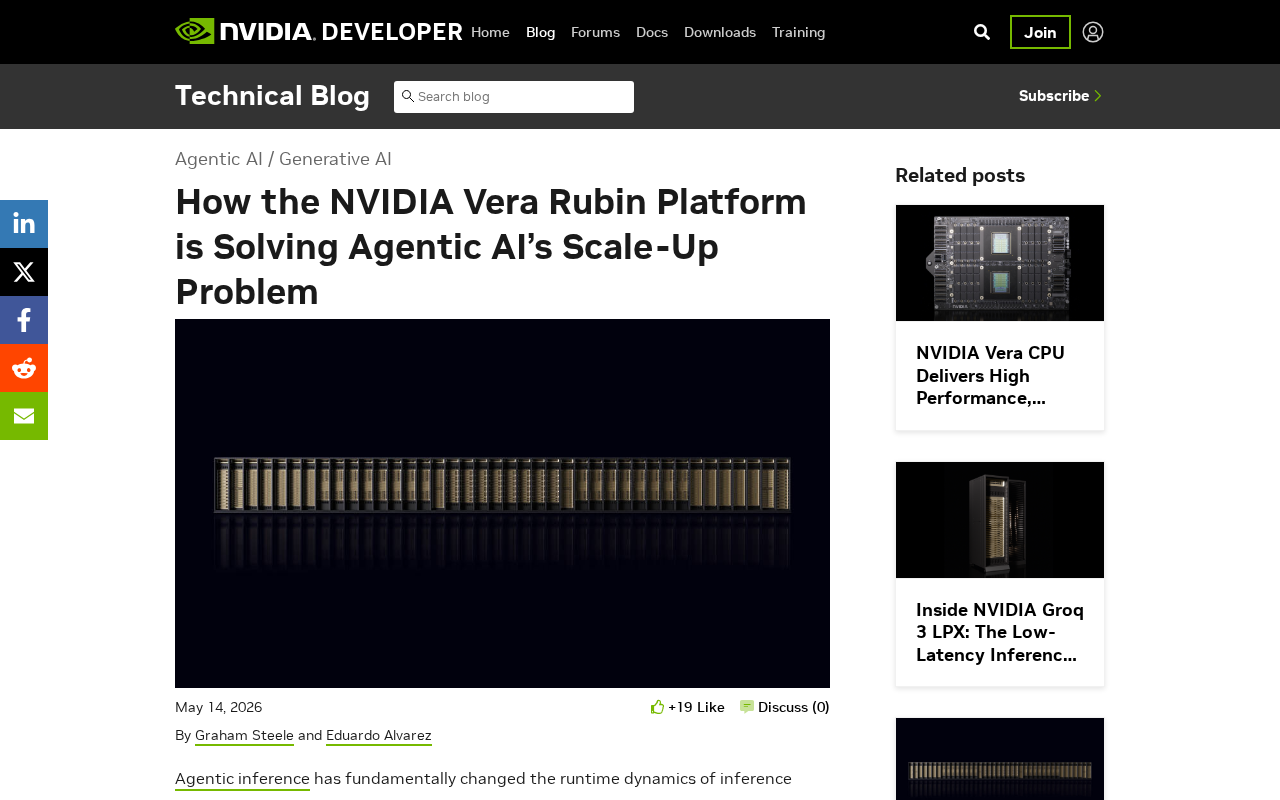Image resolution: width=1280 pixels, height=800 pixels.
Task: Open the Downloads menu item
Action: 720,32
